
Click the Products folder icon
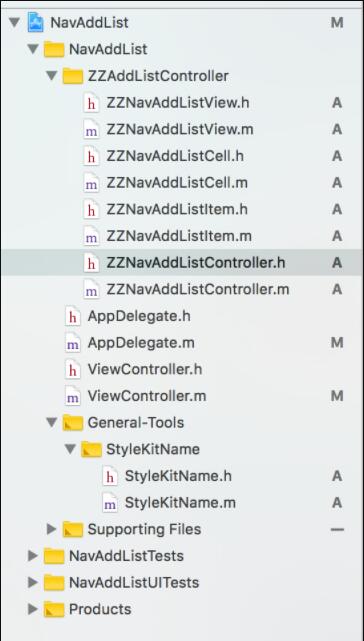click(54, 610)
